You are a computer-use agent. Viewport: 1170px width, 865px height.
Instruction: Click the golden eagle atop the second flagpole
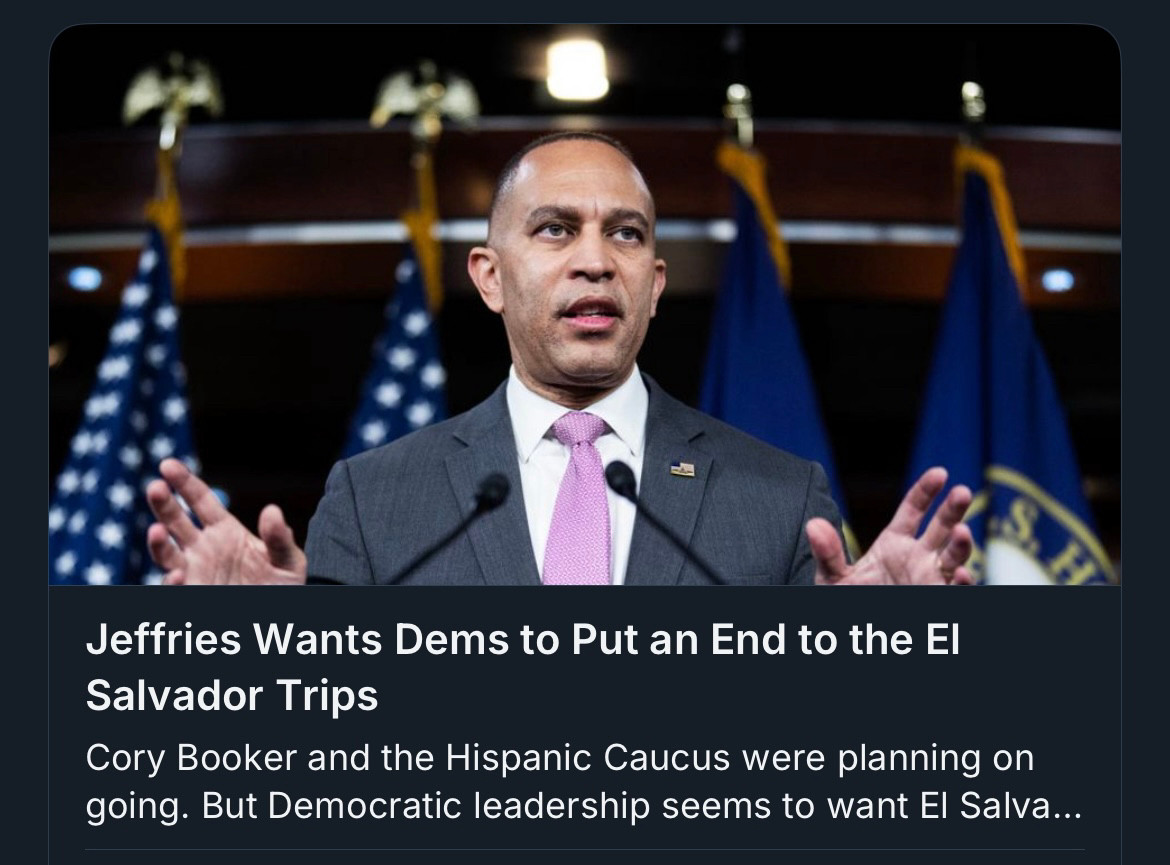tap(425, 101)
